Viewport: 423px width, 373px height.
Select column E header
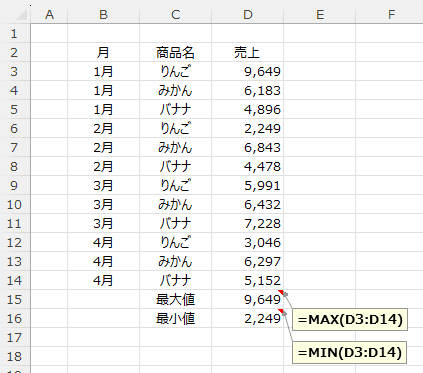coord(320,15)
